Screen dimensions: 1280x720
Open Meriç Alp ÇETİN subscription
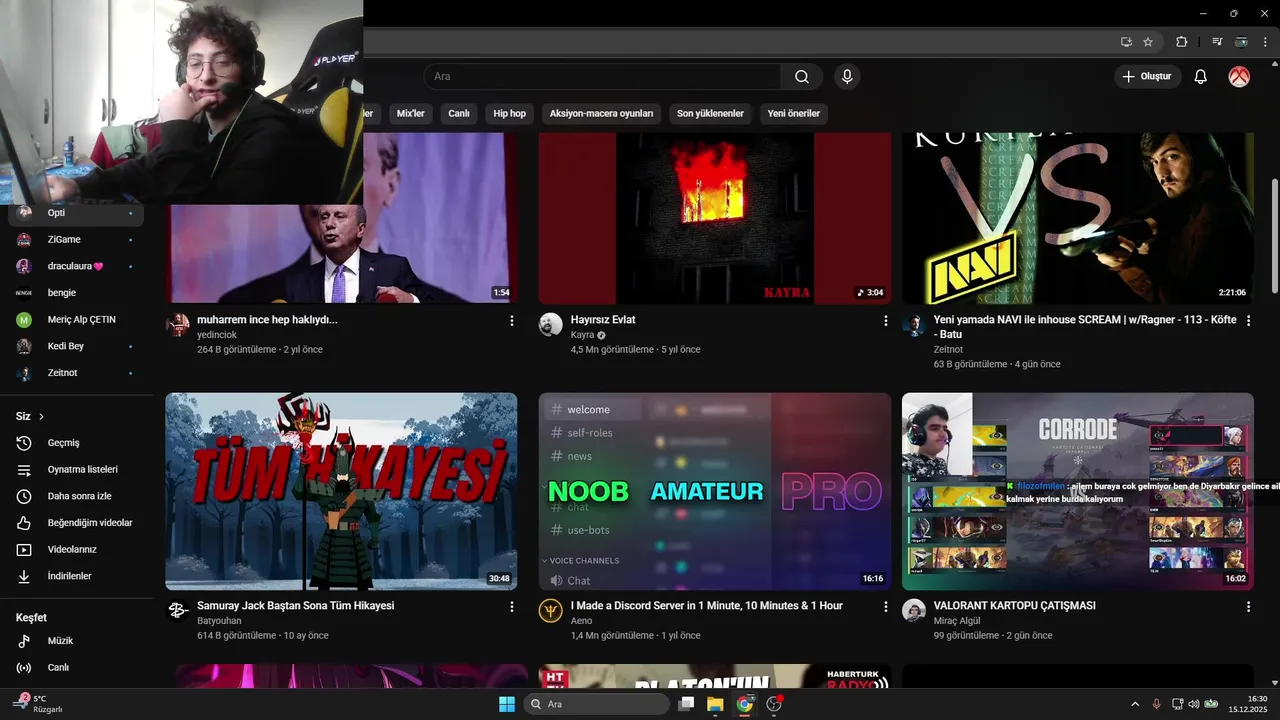pyautogui.click(x=76, y=320)
